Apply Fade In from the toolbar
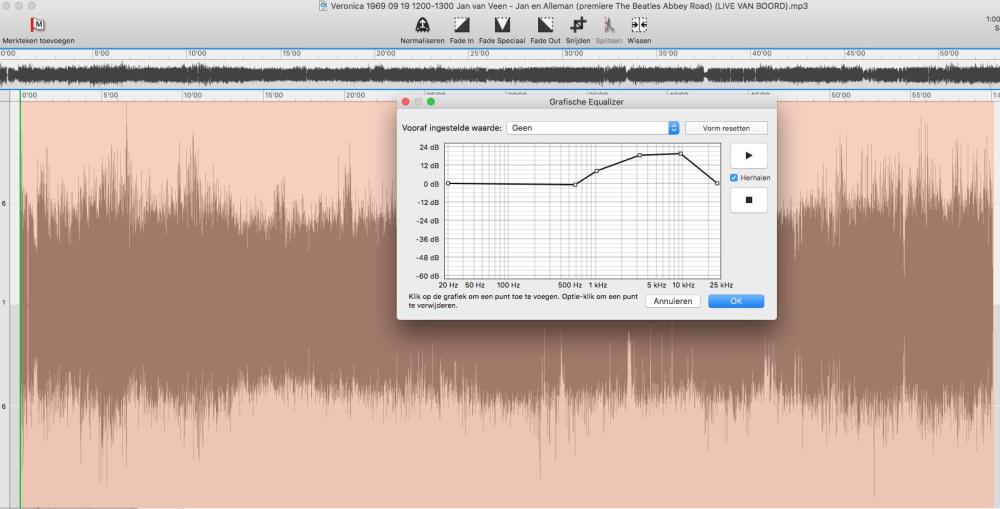The width and height of the screenshot is (1000, 509). (x=461, y=25)
